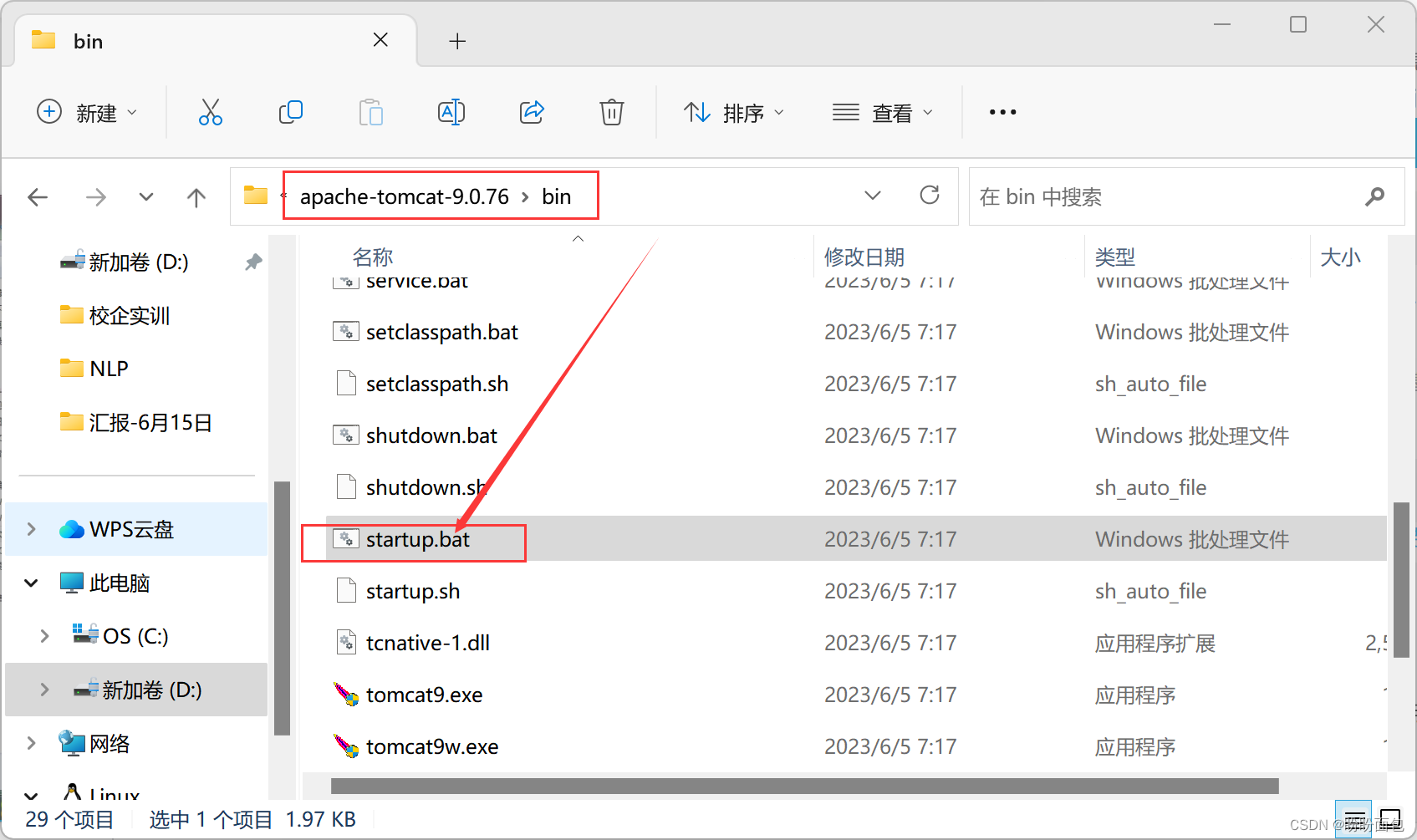Select setclasspath.sh file
Viewport: 1417px width, 840px height.
coord(437,384)
